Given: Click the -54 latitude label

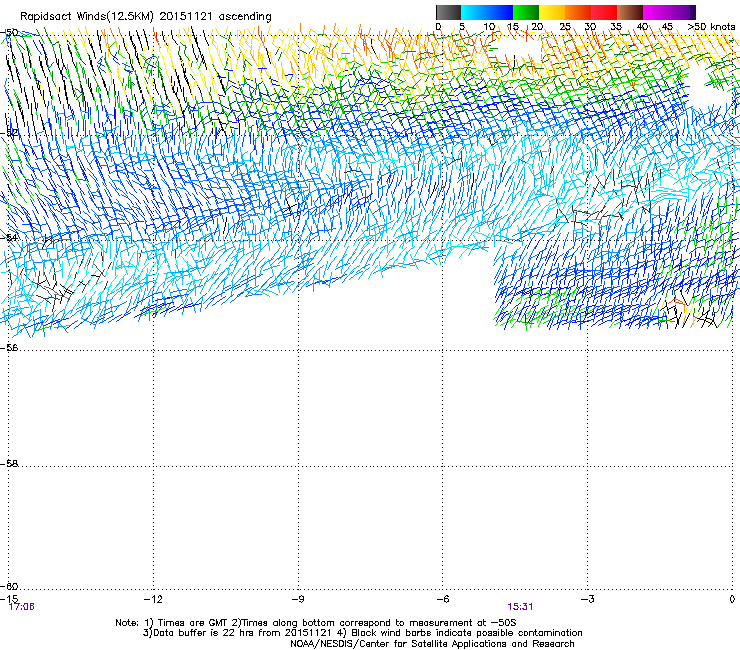Looking at the screenshot, I should [x=10, y=237].
